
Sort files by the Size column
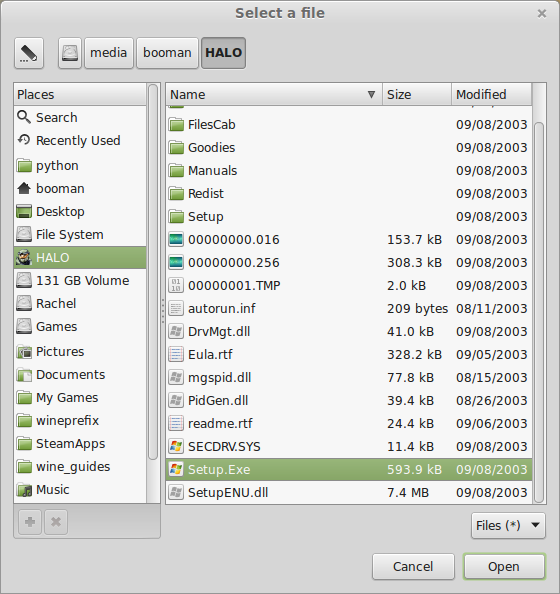pyautogui.click(x=417, y=94)
